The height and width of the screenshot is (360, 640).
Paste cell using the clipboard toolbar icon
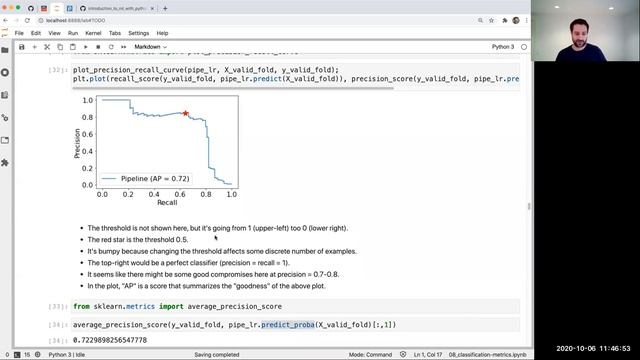click(73, 47)
